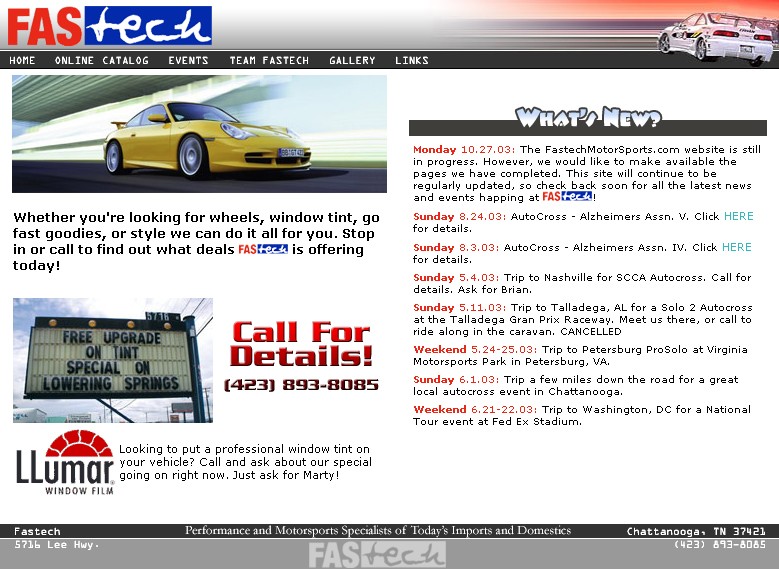Click the Fastech logo in the header
This screenshot has width=779, height=569.
(110, 26)
